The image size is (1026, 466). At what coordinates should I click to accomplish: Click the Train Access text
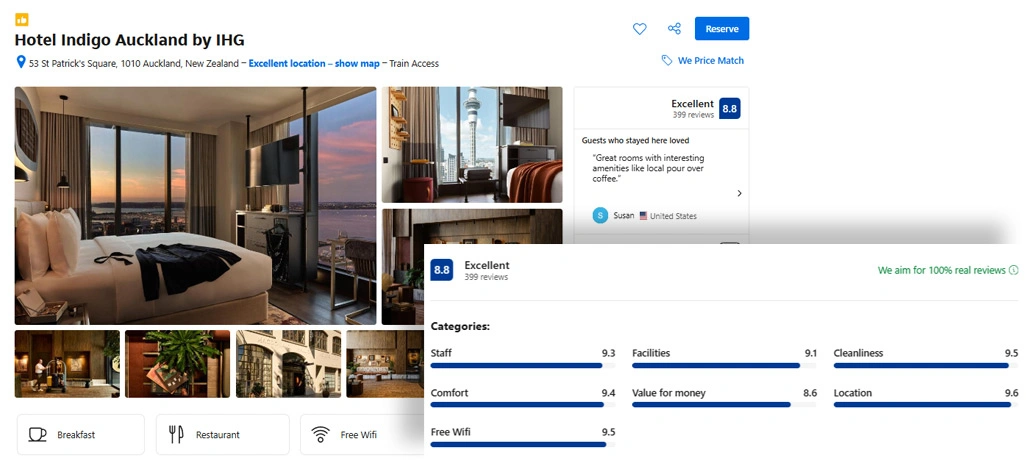[x=414, y=63]
